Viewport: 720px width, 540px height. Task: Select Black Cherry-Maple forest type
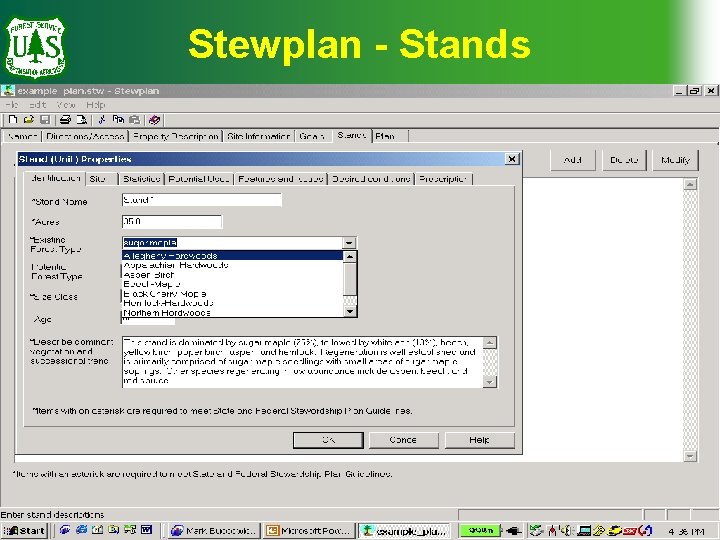[x=233, y=294]
